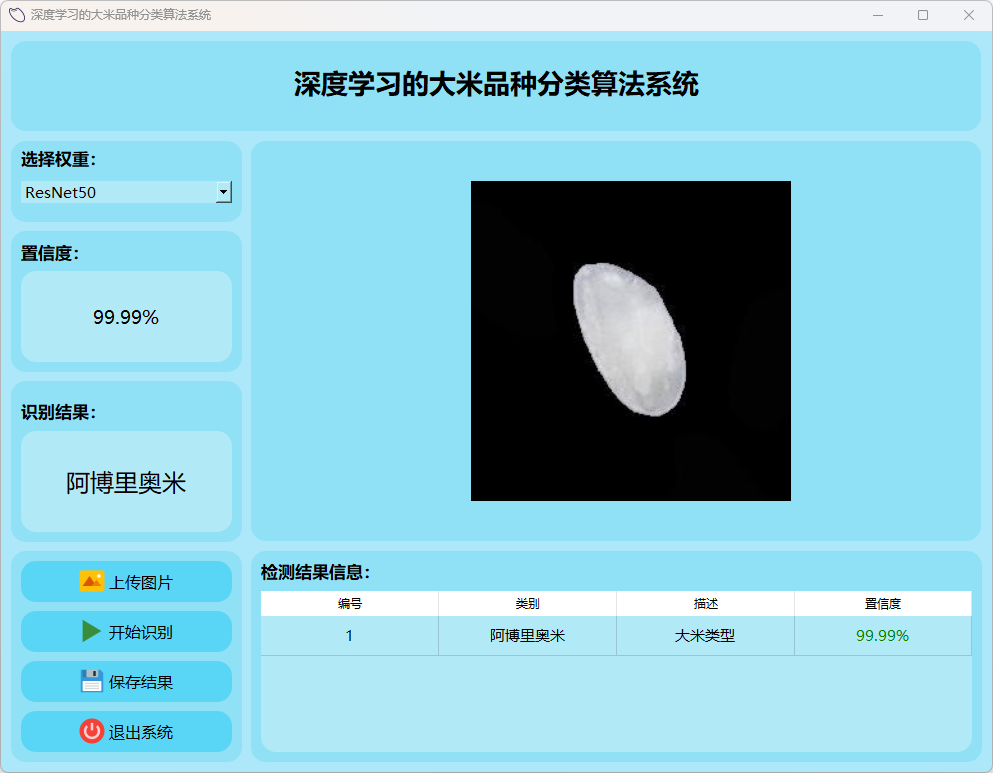Click the picture icon on the 上传图片 button

[x=92, y=582]
